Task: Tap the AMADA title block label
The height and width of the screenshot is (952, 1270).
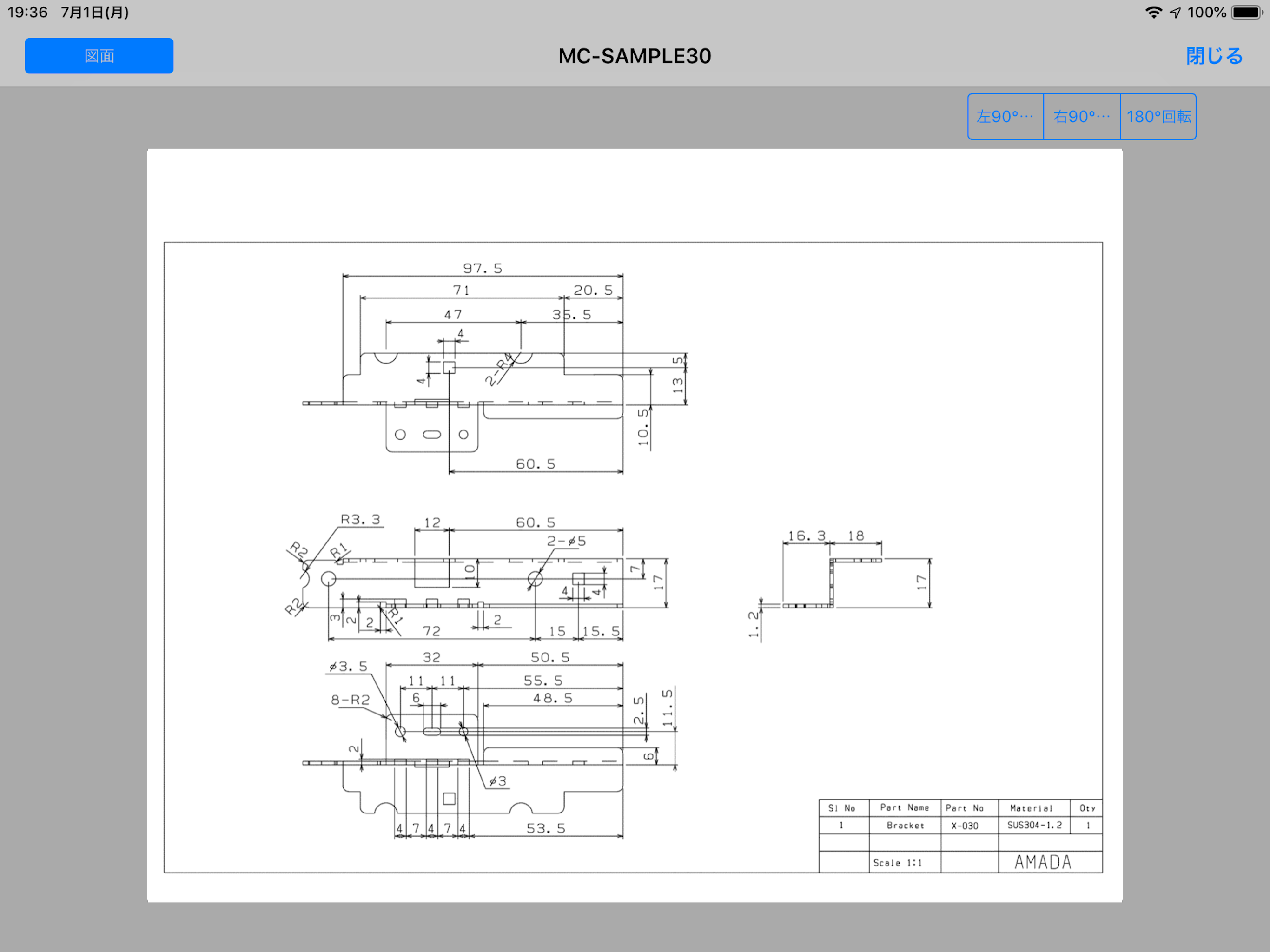Action: [x=1043, y=862]
